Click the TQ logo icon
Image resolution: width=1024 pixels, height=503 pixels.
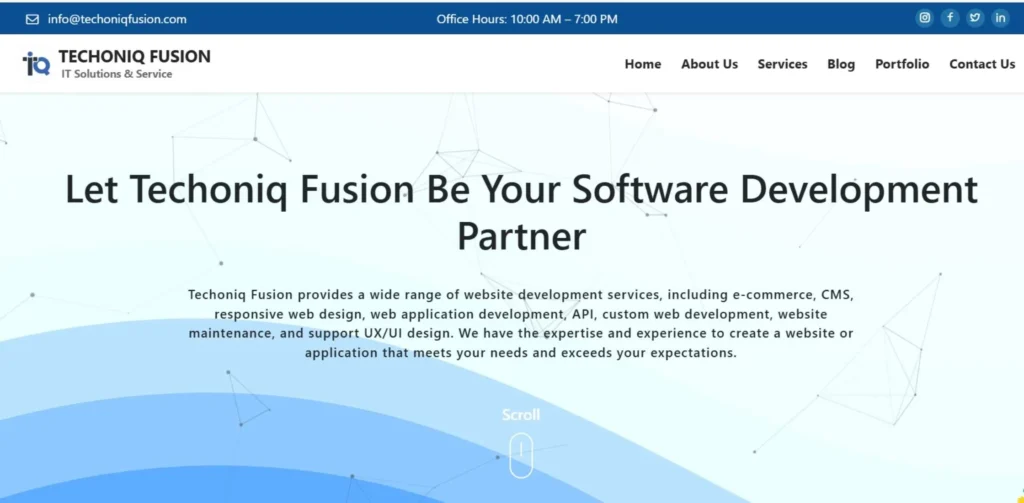point(37,64)
